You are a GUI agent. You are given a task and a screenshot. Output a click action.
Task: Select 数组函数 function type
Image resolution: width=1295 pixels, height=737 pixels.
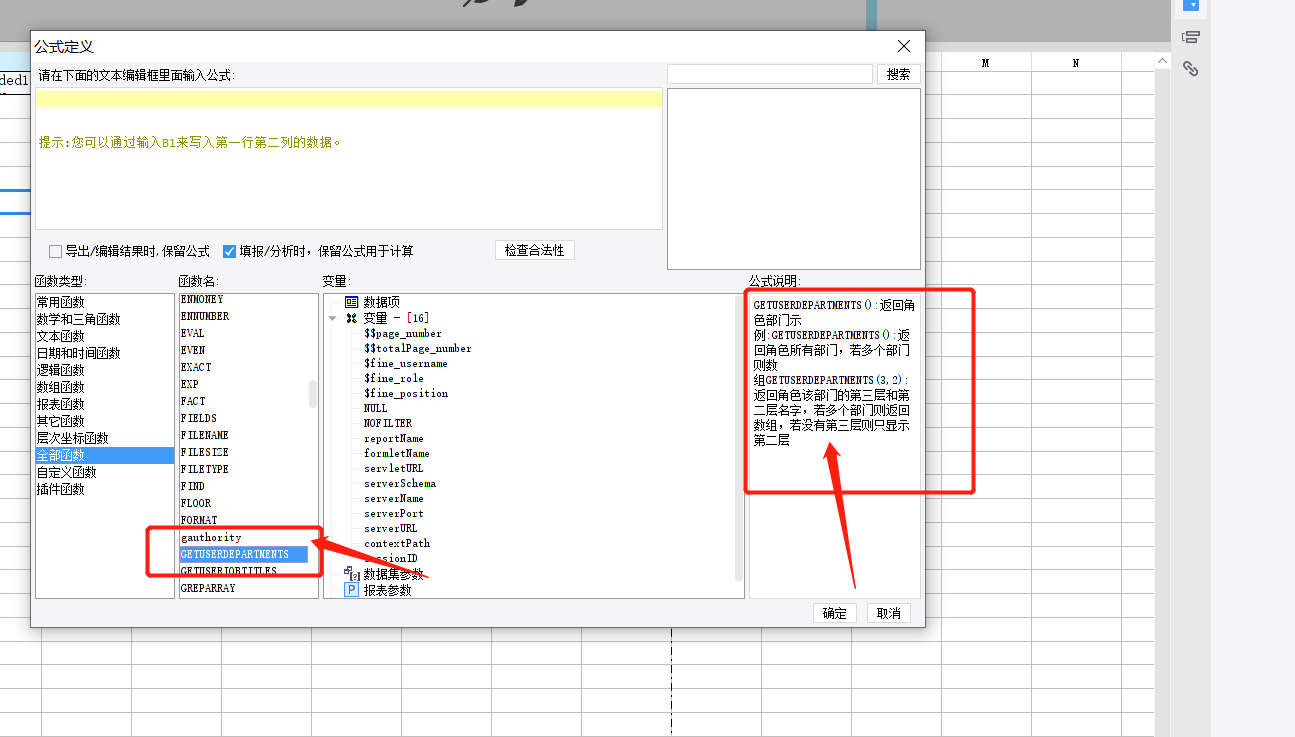105,387
